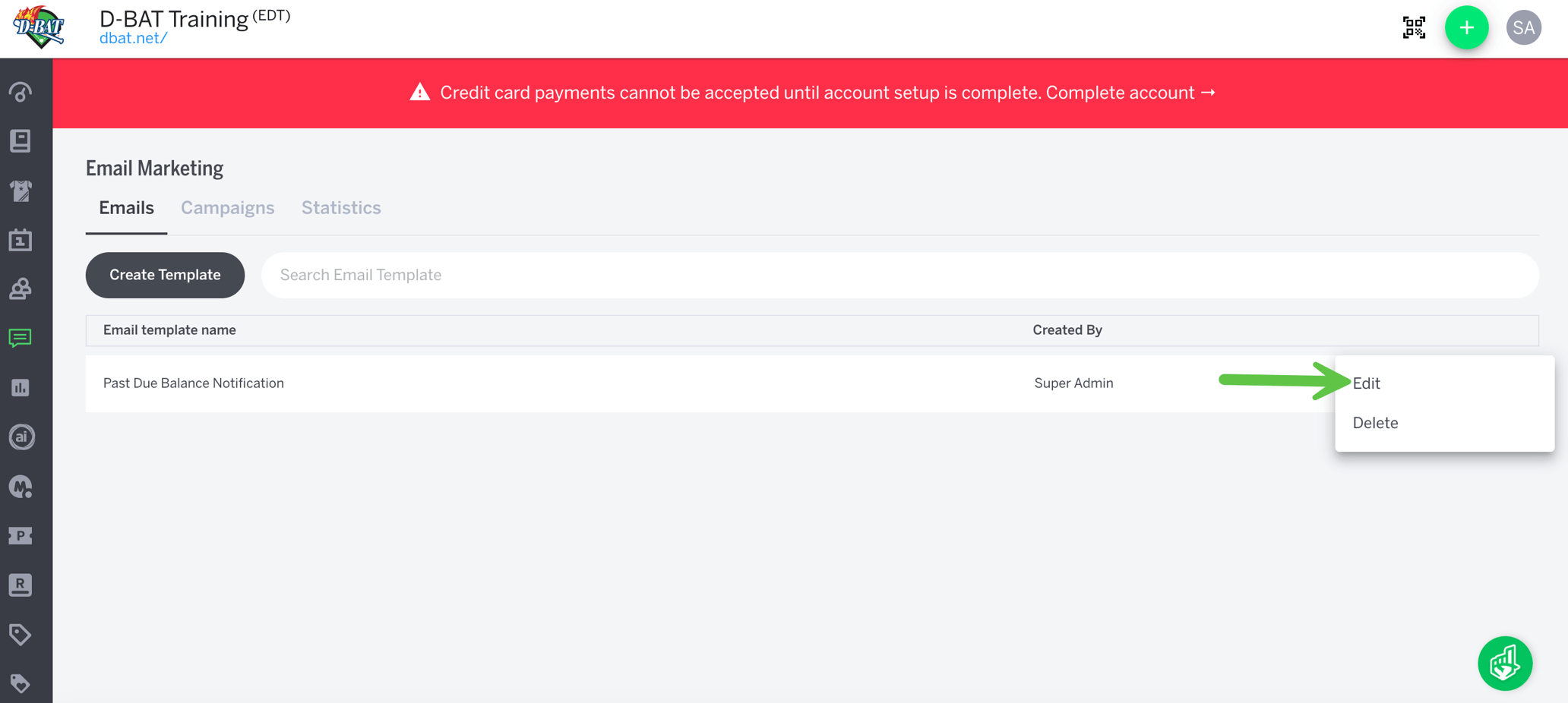Open the highlighted messaging chat icon
Image resolution: width=1568 pixels, height=703 pixels.
coord(20,338)
